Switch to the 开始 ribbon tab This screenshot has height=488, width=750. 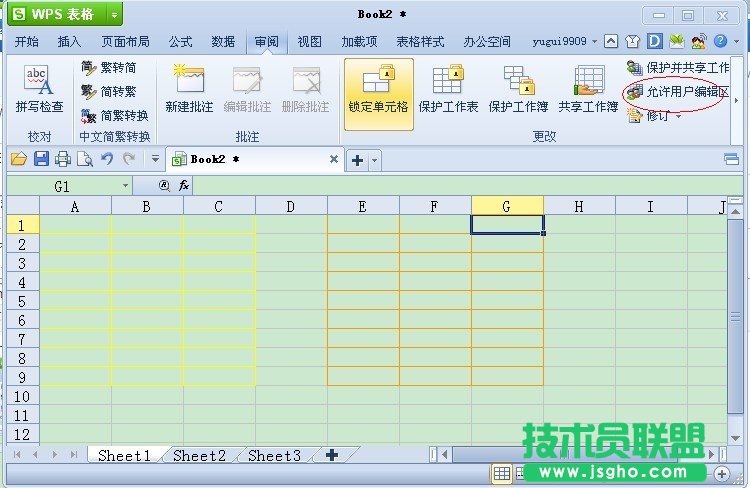(26, 42)
